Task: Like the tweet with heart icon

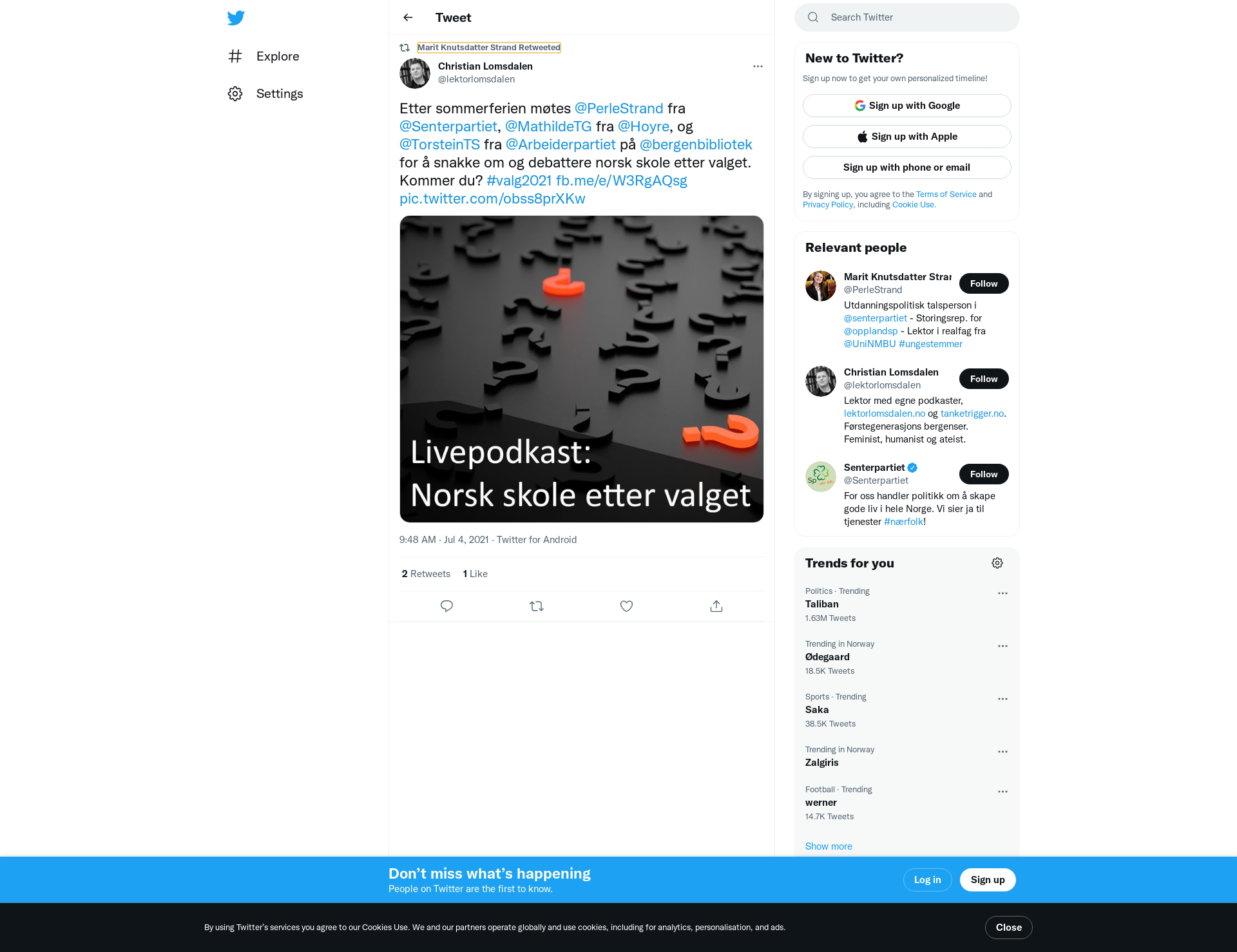Action: tap(626, 606)
